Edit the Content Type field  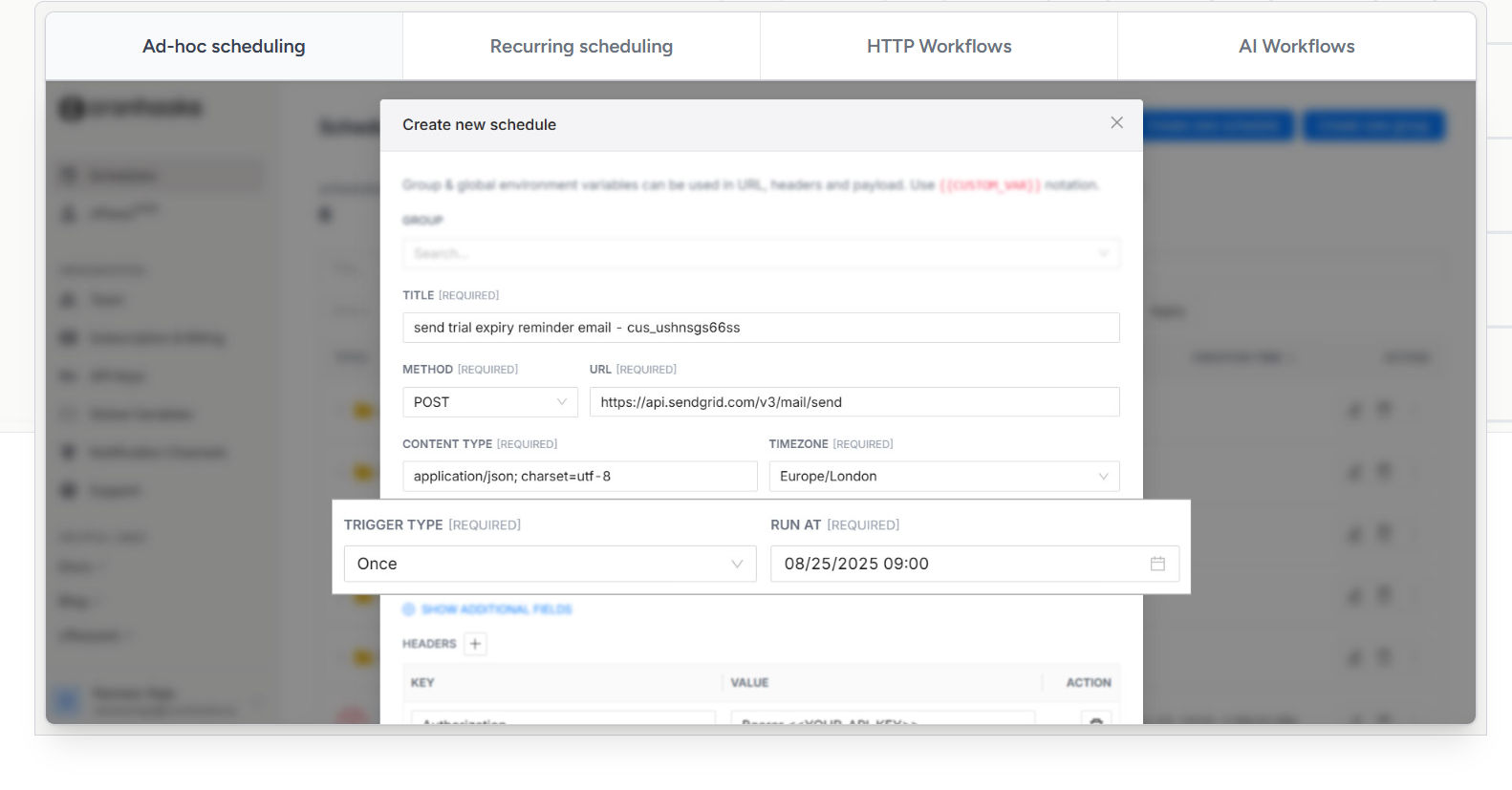(579, 477)
